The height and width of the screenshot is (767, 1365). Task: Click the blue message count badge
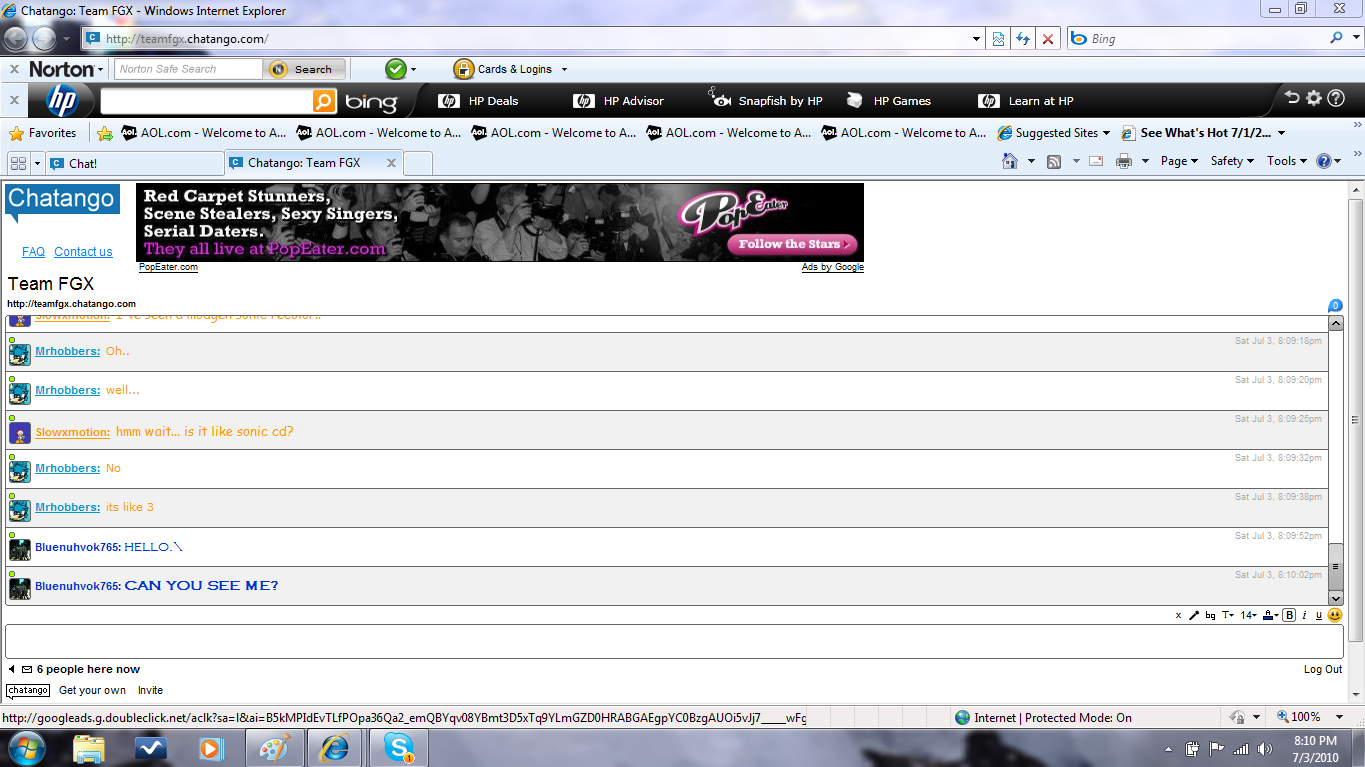[1335, 306]
